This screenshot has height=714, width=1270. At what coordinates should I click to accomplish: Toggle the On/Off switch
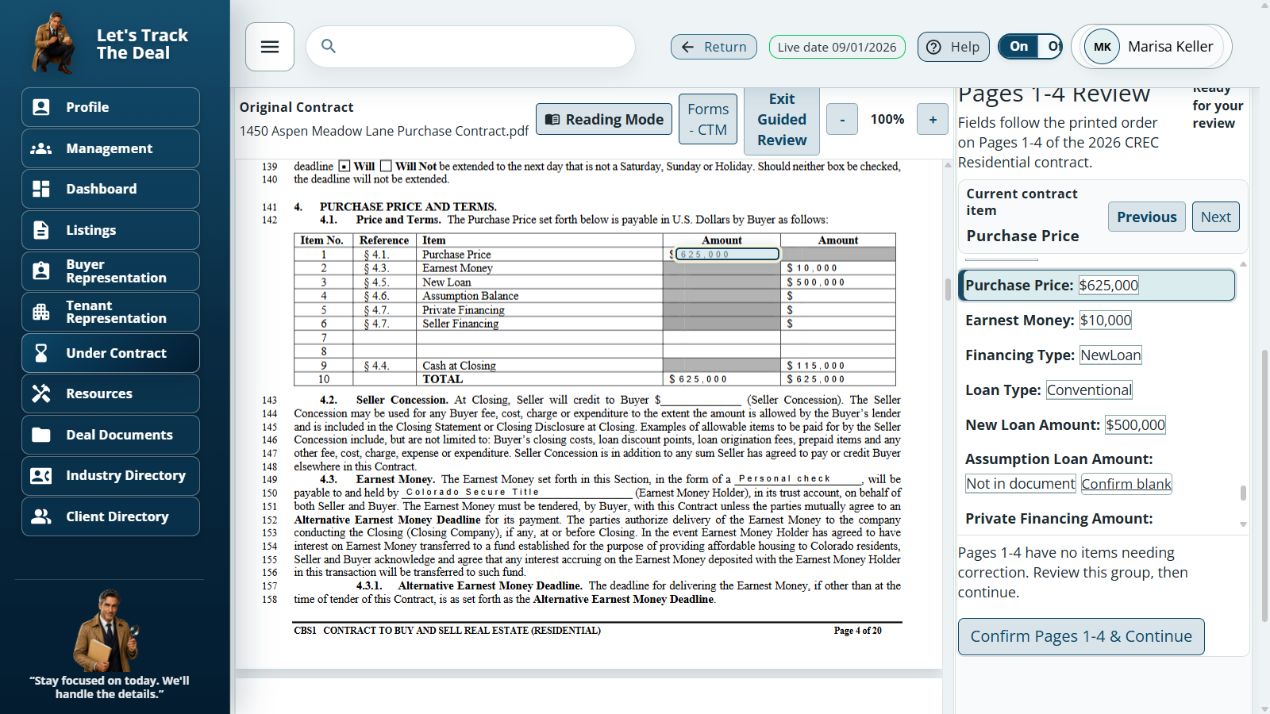tap(1030, 46)
